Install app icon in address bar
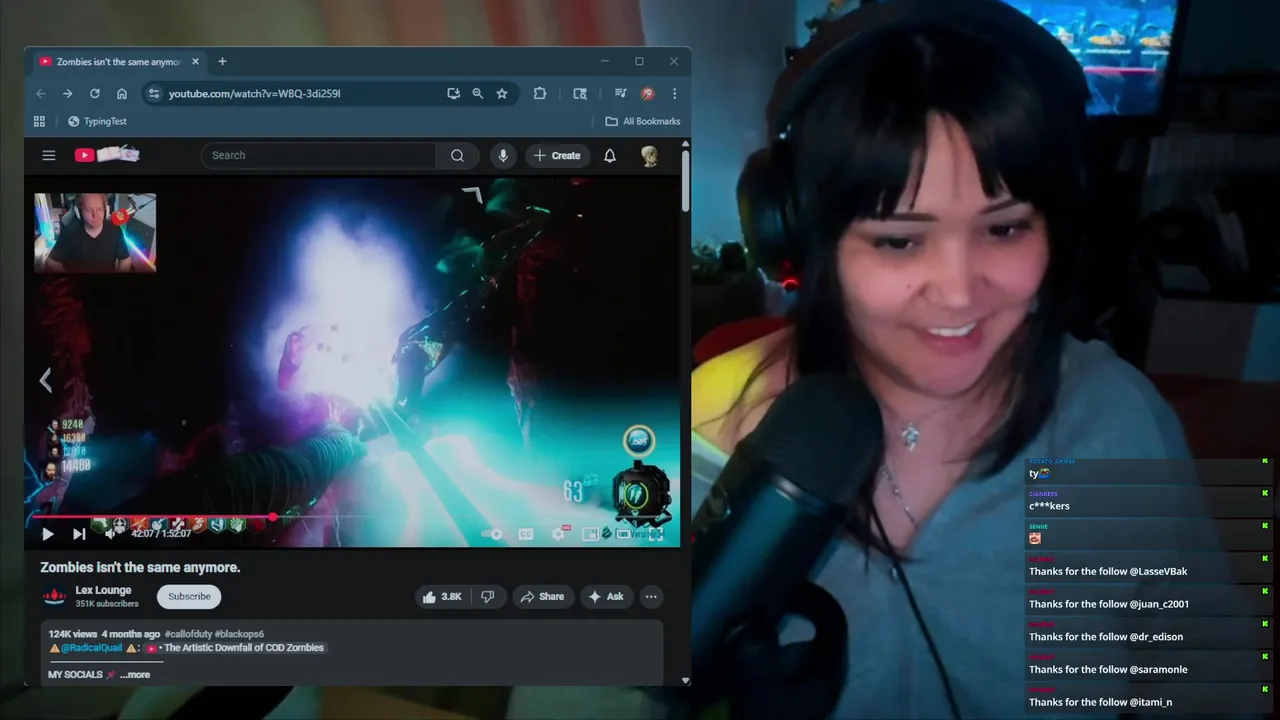The width and height of the screenshot is (1280, 720). [453, 93]
